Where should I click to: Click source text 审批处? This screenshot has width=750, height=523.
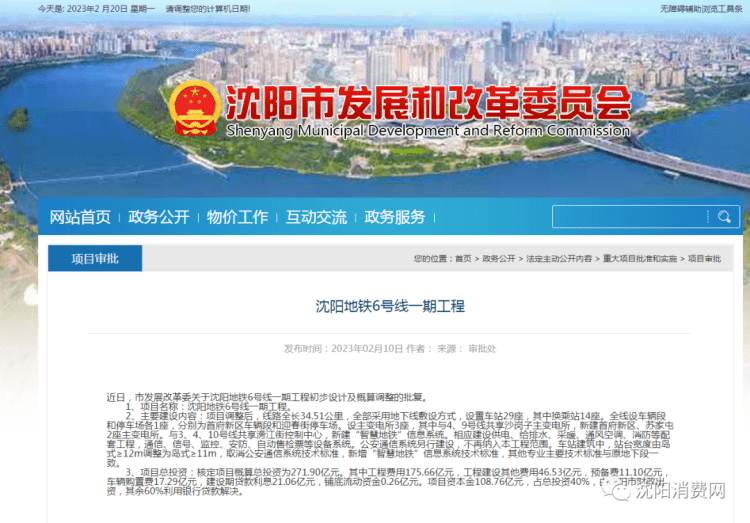coord(482,348)
